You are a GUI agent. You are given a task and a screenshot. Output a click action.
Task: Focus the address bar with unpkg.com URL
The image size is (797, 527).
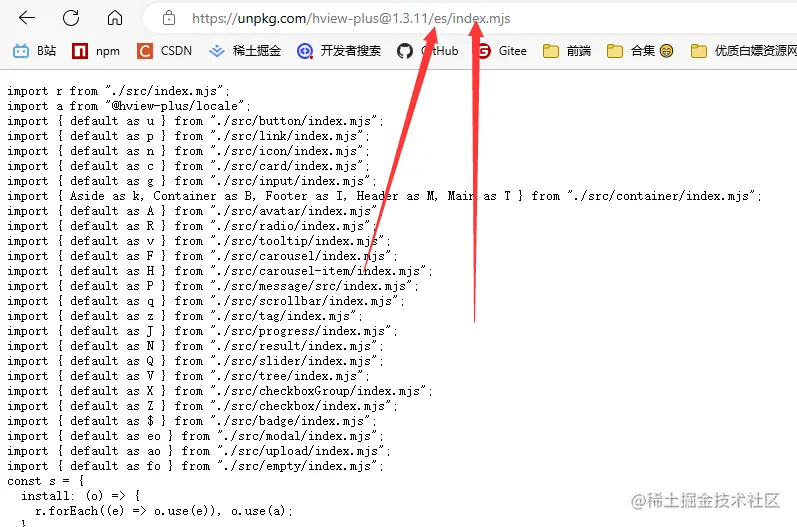(x=351, y=19)
